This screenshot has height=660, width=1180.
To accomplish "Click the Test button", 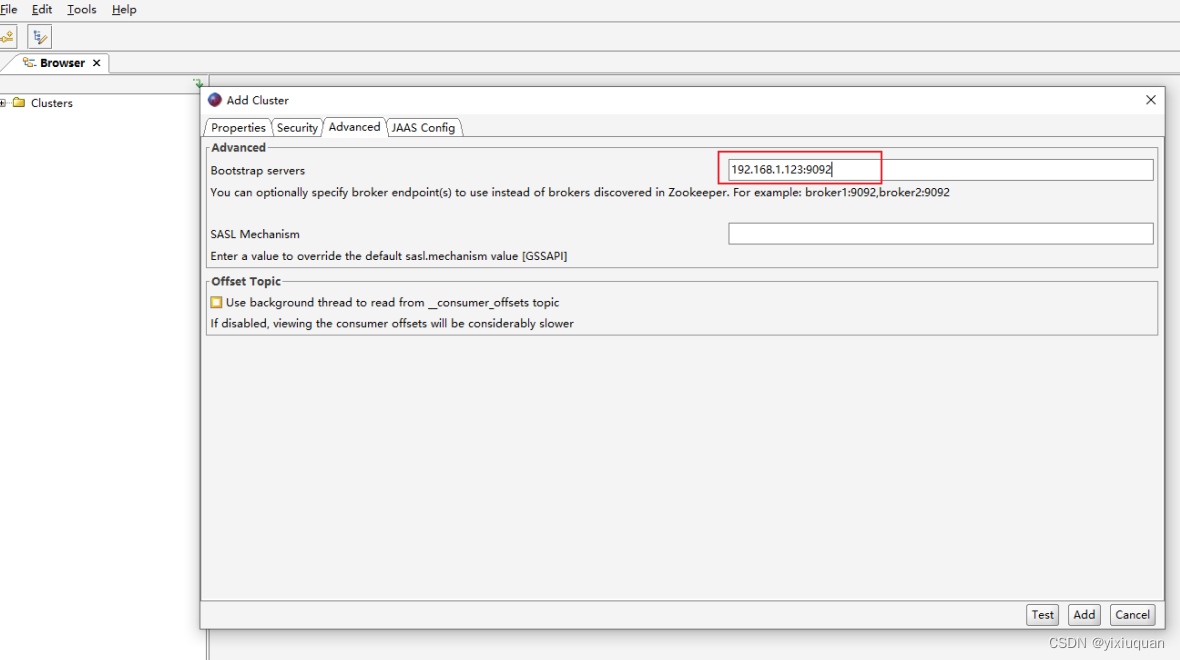I will [x=1042, y=615].
